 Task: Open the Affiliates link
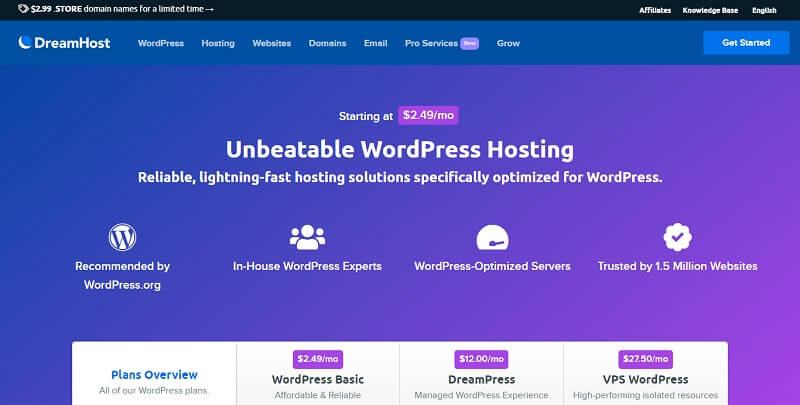655,10
